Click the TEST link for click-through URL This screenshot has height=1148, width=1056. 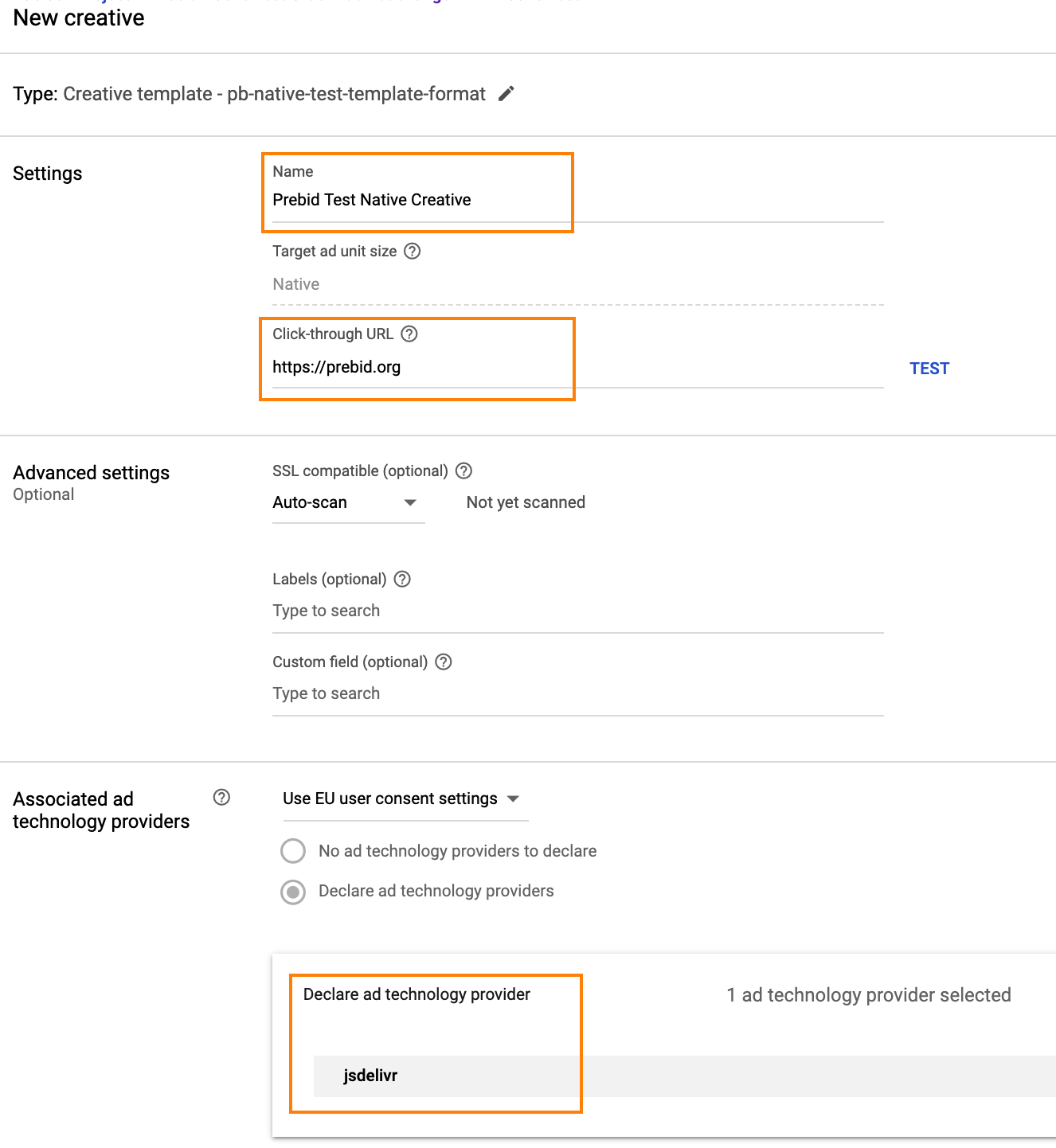coord(929,369)
